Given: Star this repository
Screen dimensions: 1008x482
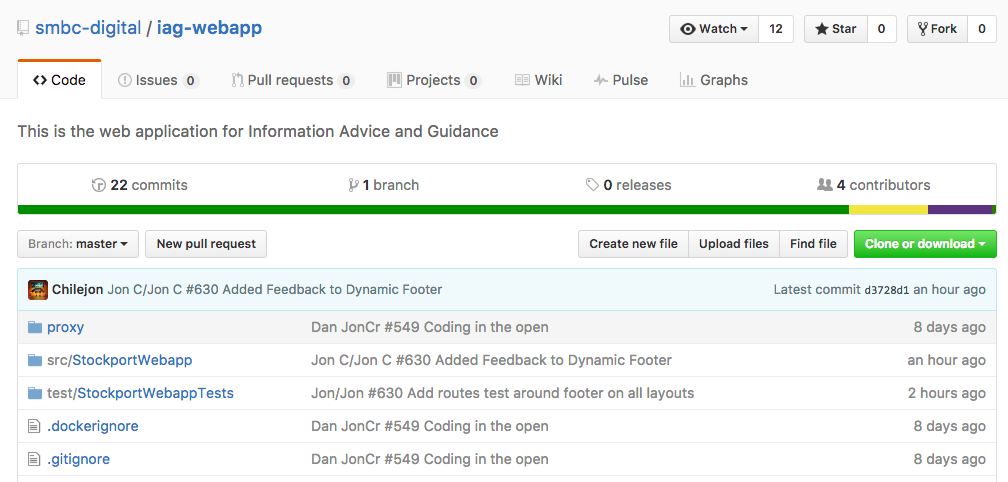Looking at the screenshot, I should pyautogui.click(x=836, y=29).
